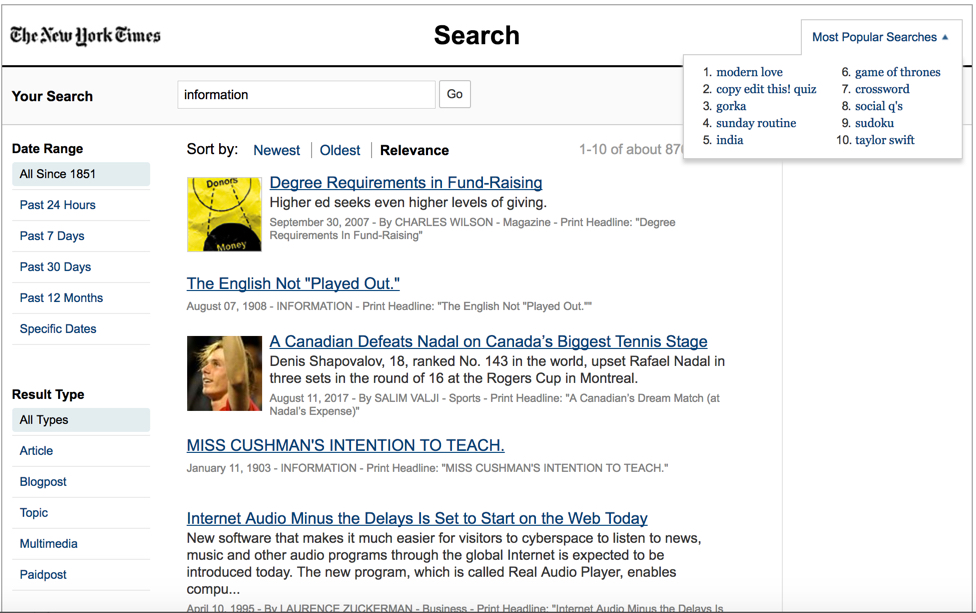This screenshot has width=976, height=613.
Task: Open MISS CUSHMAN'S INTENTION TO TEACH article
Action: [345, 446]
